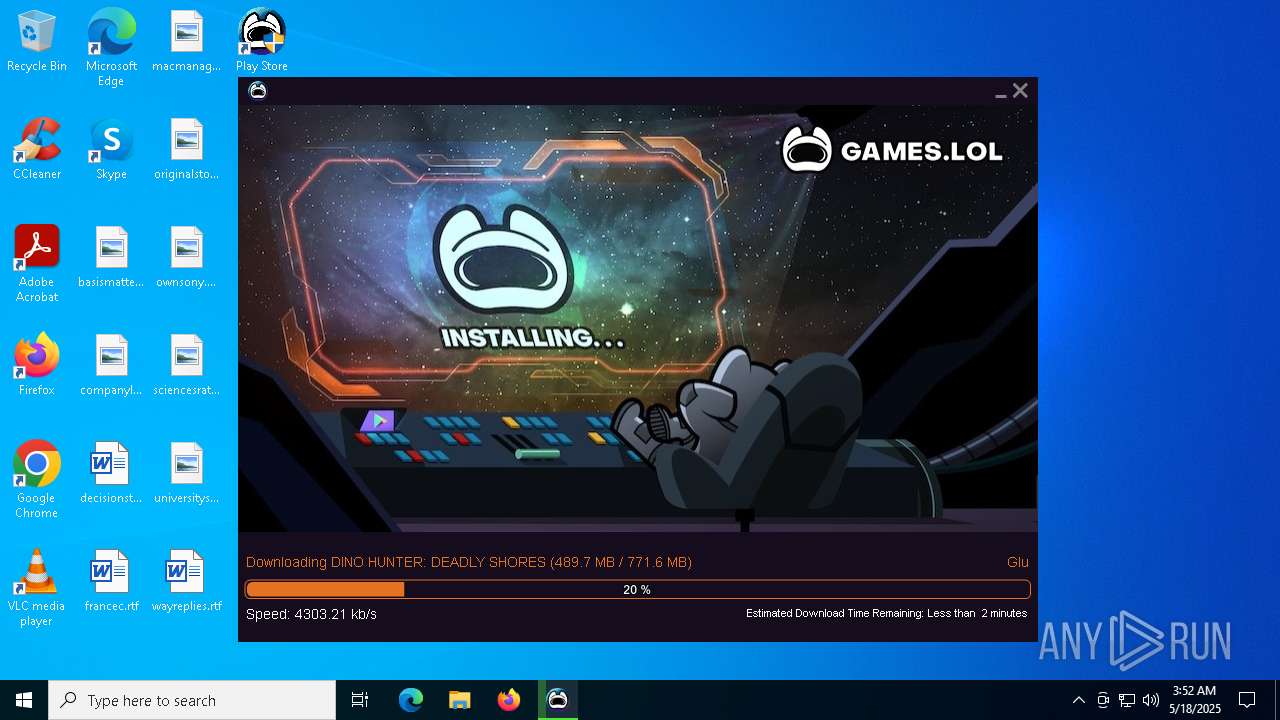Open the Recycle Bin desktop icon
Screen dimensions: 1280x720
[x=37, y=42]
